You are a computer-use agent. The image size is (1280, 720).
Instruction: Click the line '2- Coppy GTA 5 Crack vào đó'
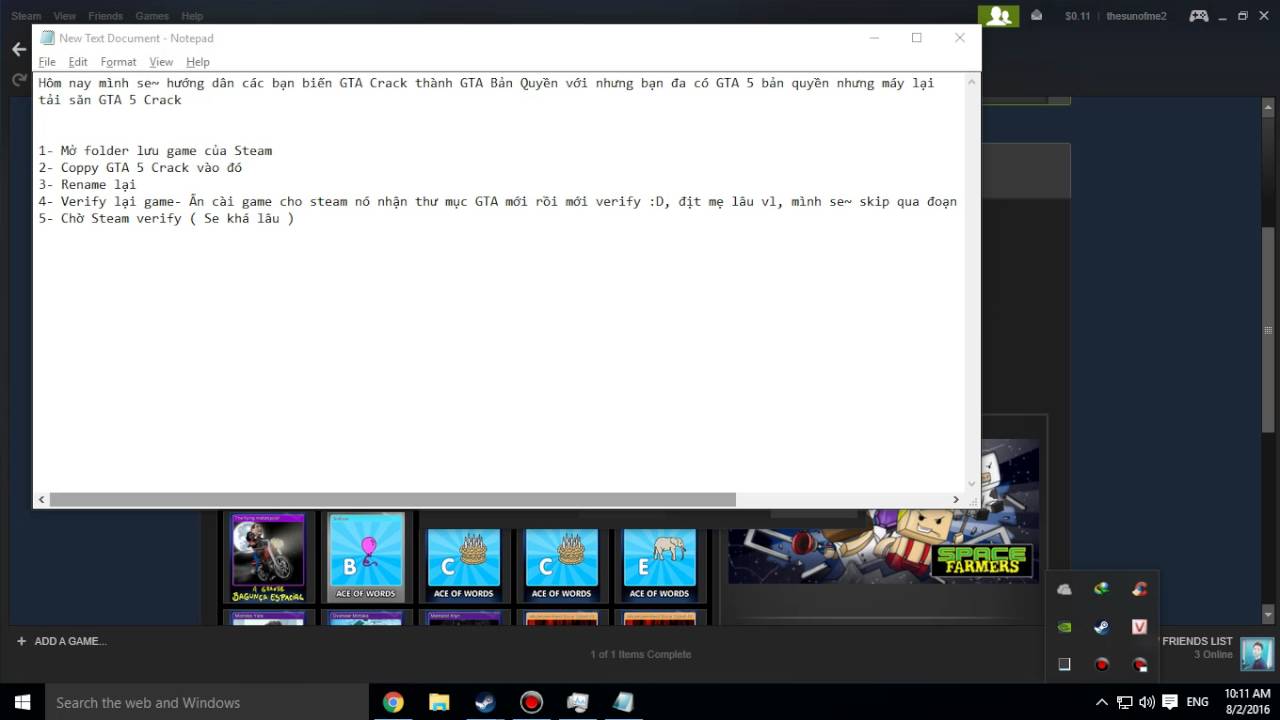tap(140, 167)
